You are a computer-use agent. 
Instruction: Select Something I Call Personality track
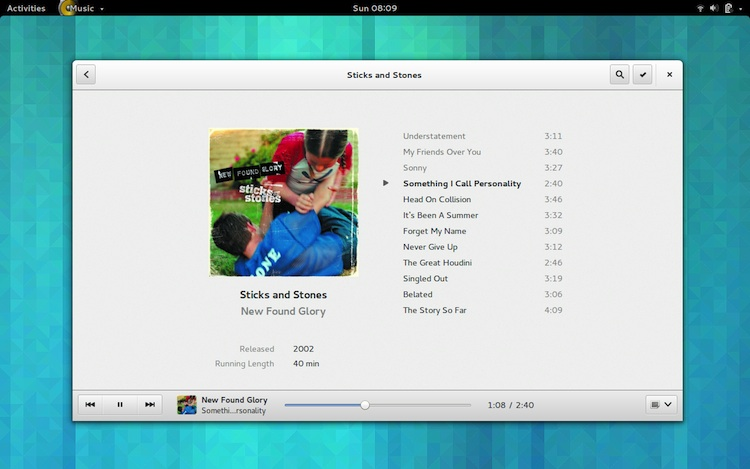462,184
